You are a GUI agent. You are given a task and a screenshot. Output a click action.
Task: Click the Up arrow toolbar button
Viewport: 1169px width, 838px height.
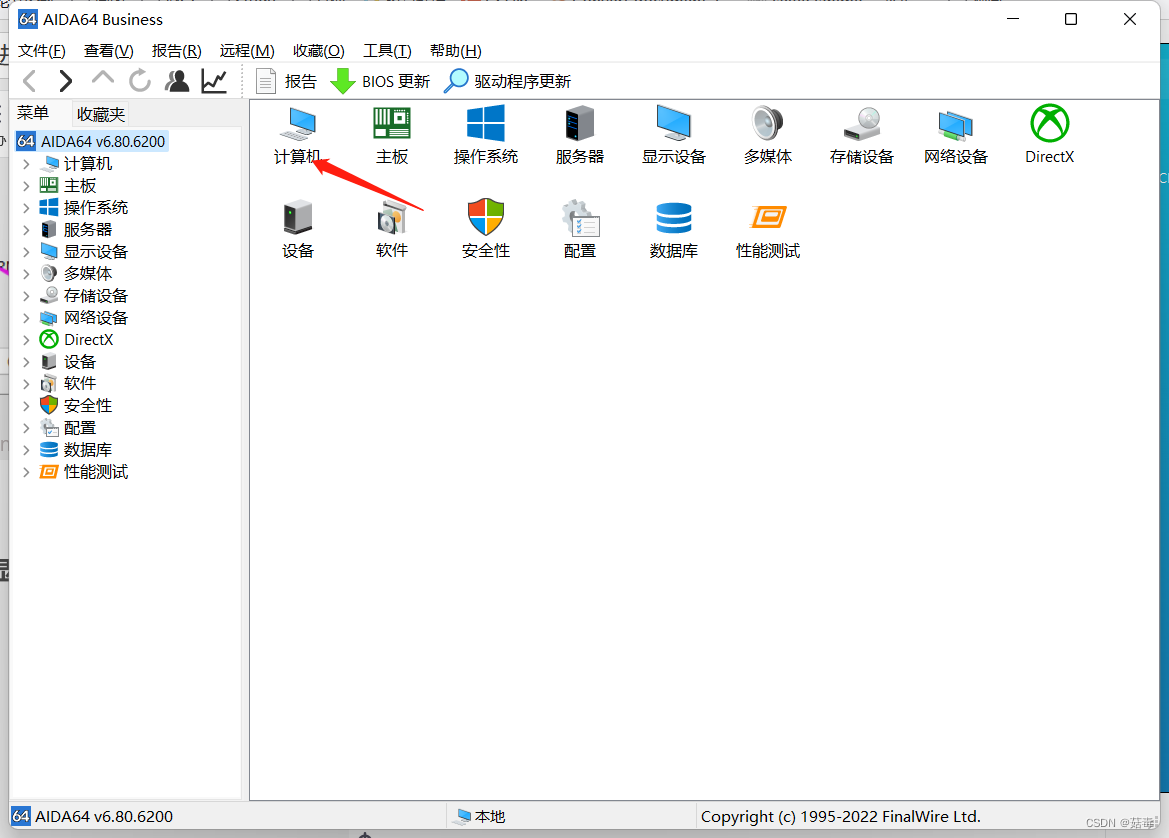point(102,78)
